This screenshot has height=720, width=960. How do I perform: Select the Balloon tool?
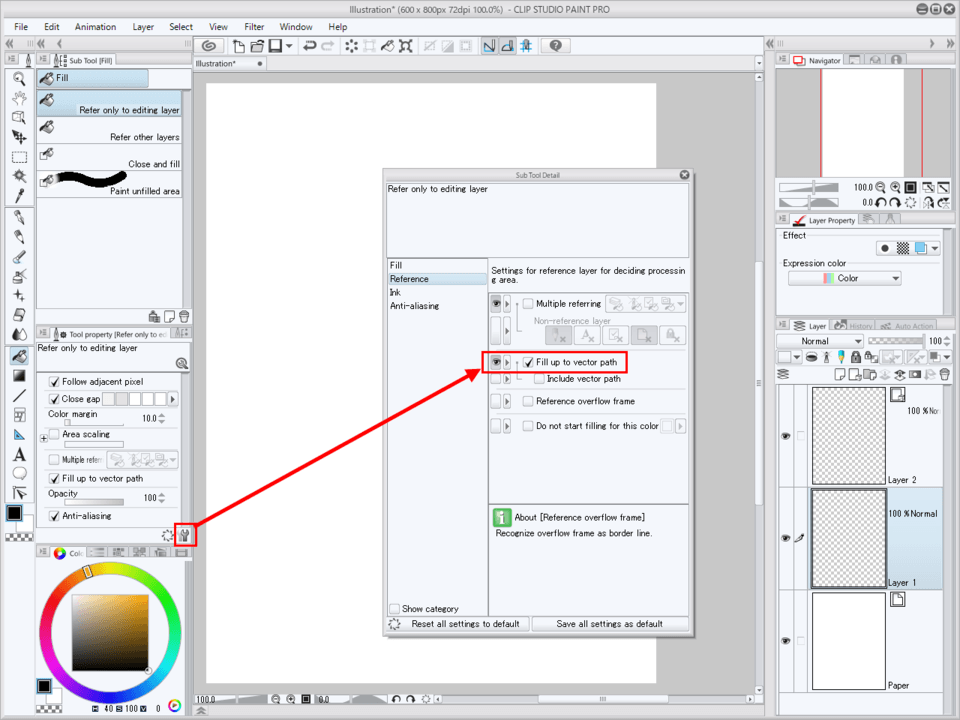tap(19, 473)
